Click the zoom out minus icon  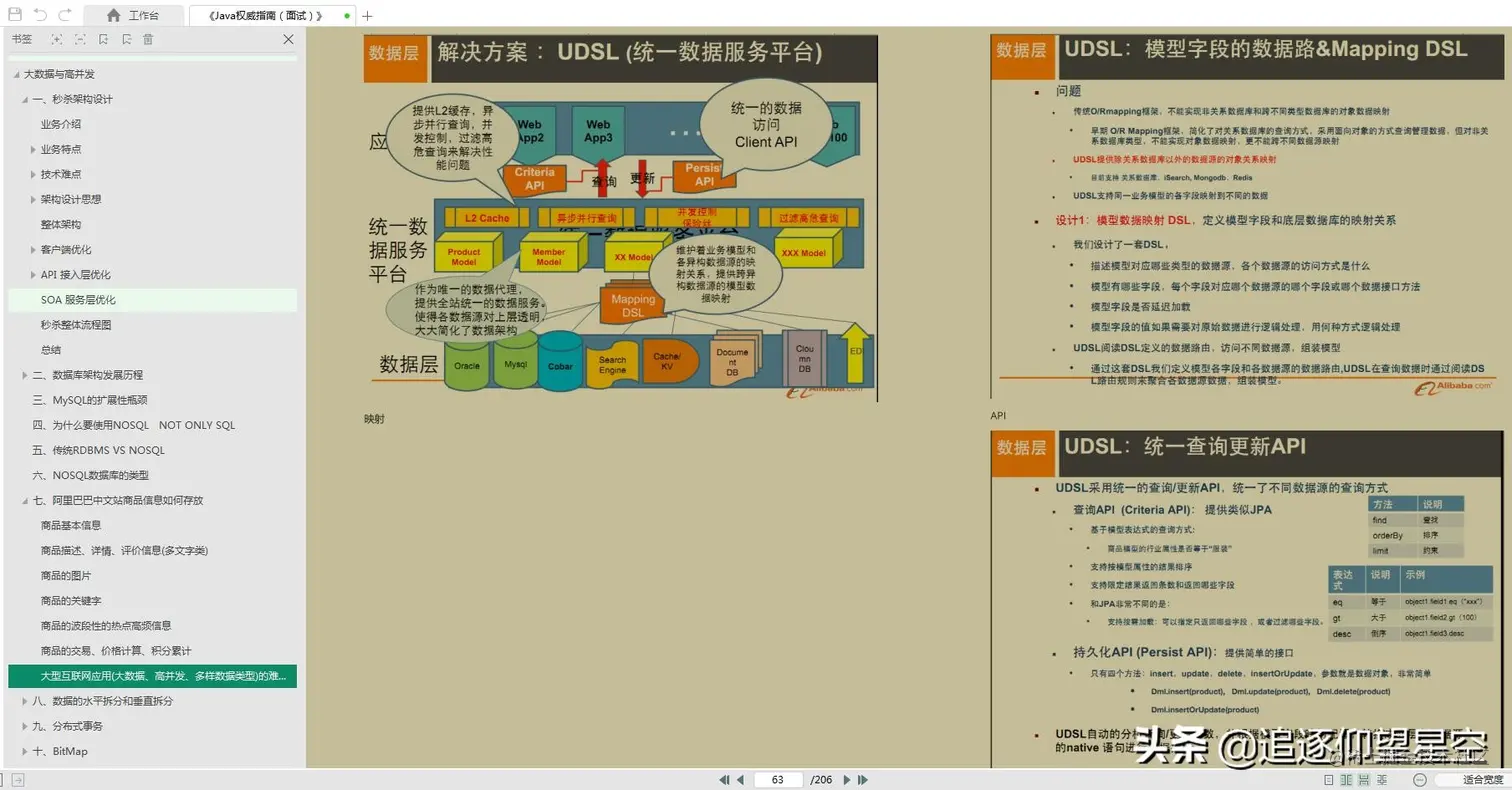pyautogui.click(x=1421, y=780)
